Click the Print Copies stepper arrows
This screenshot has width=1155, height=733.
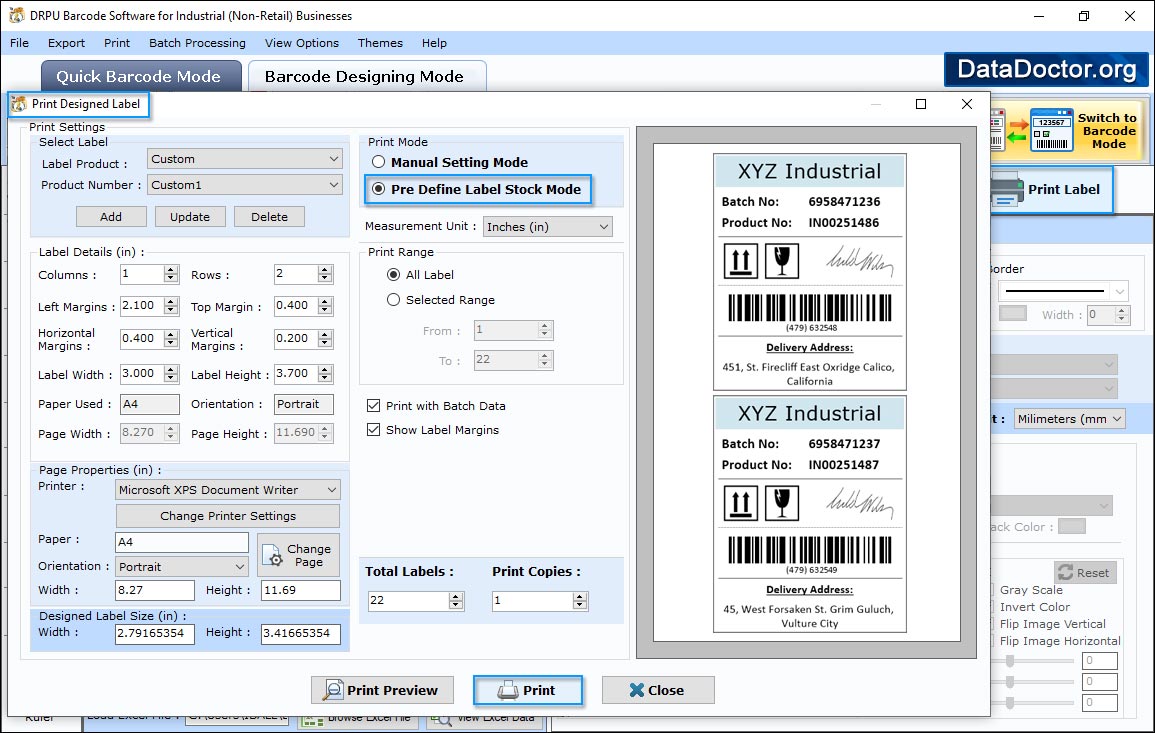pyautogui.click(x=580, y=601)
